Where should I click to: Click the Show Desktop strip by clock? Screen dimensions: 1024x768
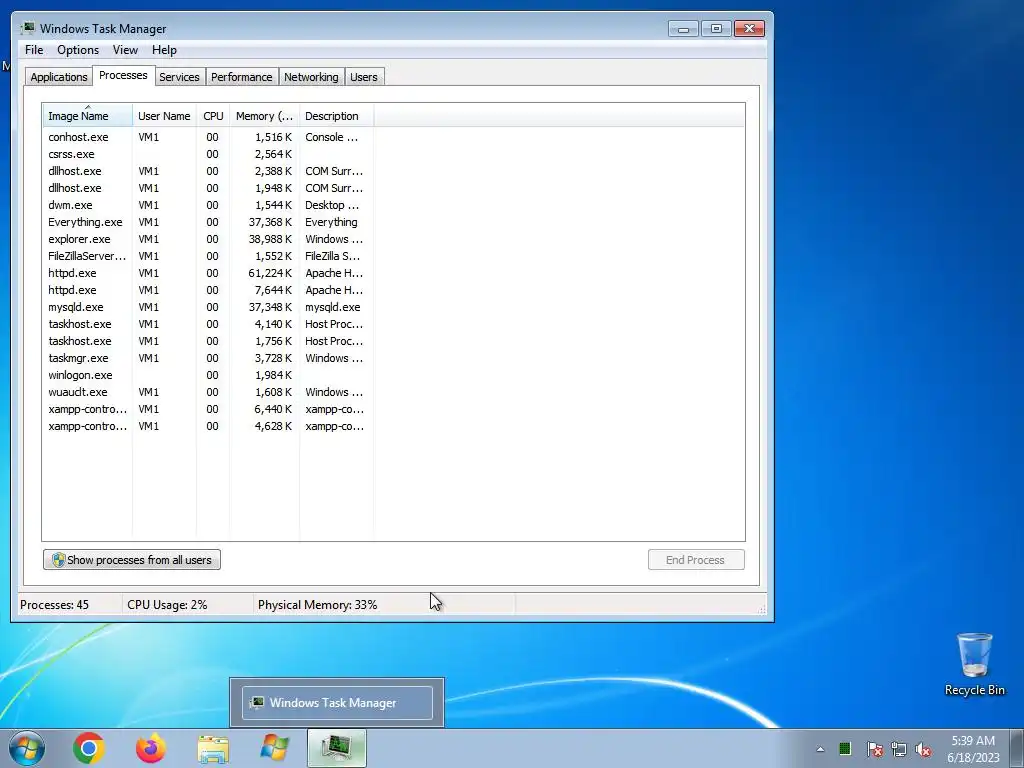(1017, 748)
